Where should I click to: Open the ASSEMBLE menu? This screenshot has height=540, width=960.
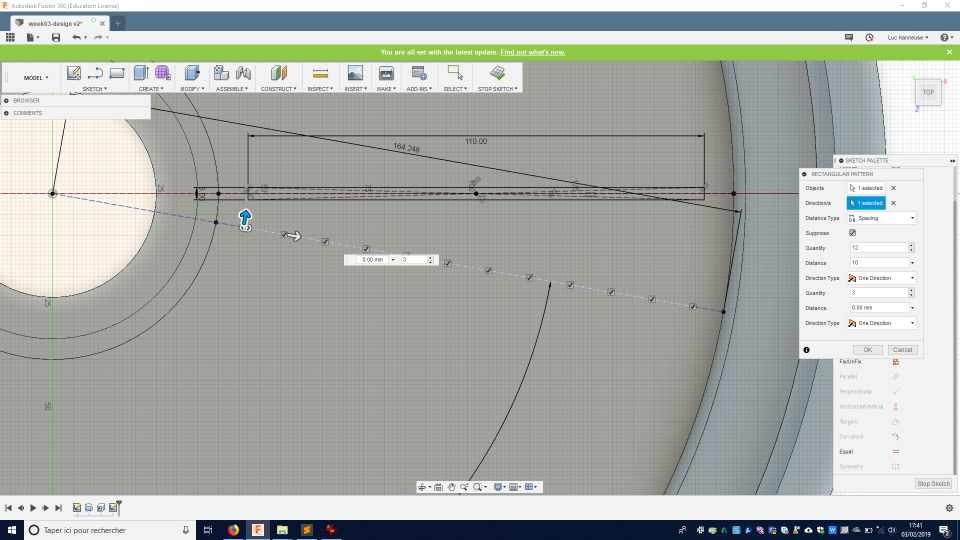pos(232,89)
